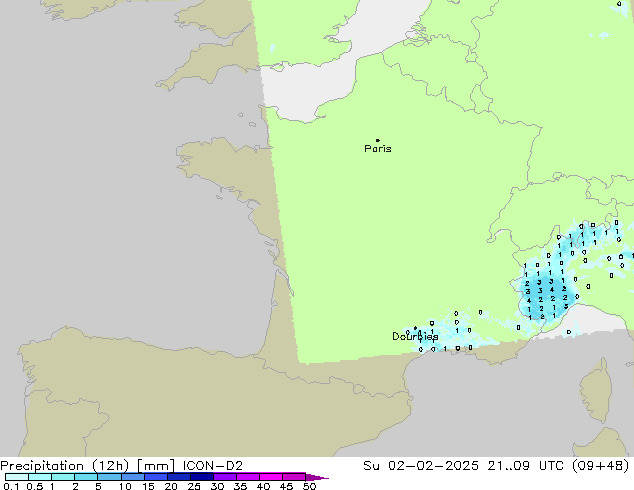Pick the 0.1–0.5 mm legend swatch
This screenshot has height=490, width=634.
tap(17, 477)
